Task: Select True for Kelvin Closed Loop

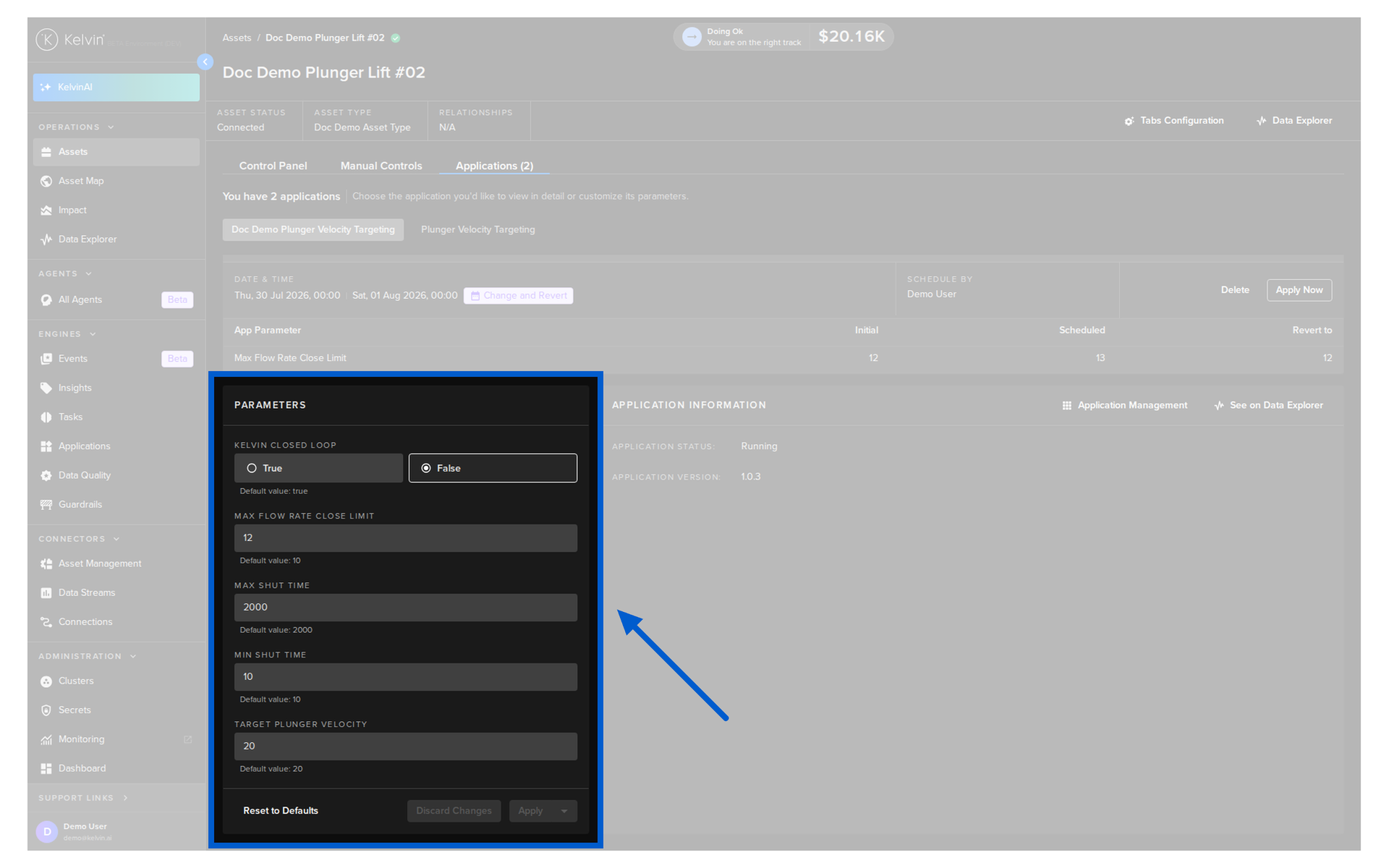Action: pos(318,468)
